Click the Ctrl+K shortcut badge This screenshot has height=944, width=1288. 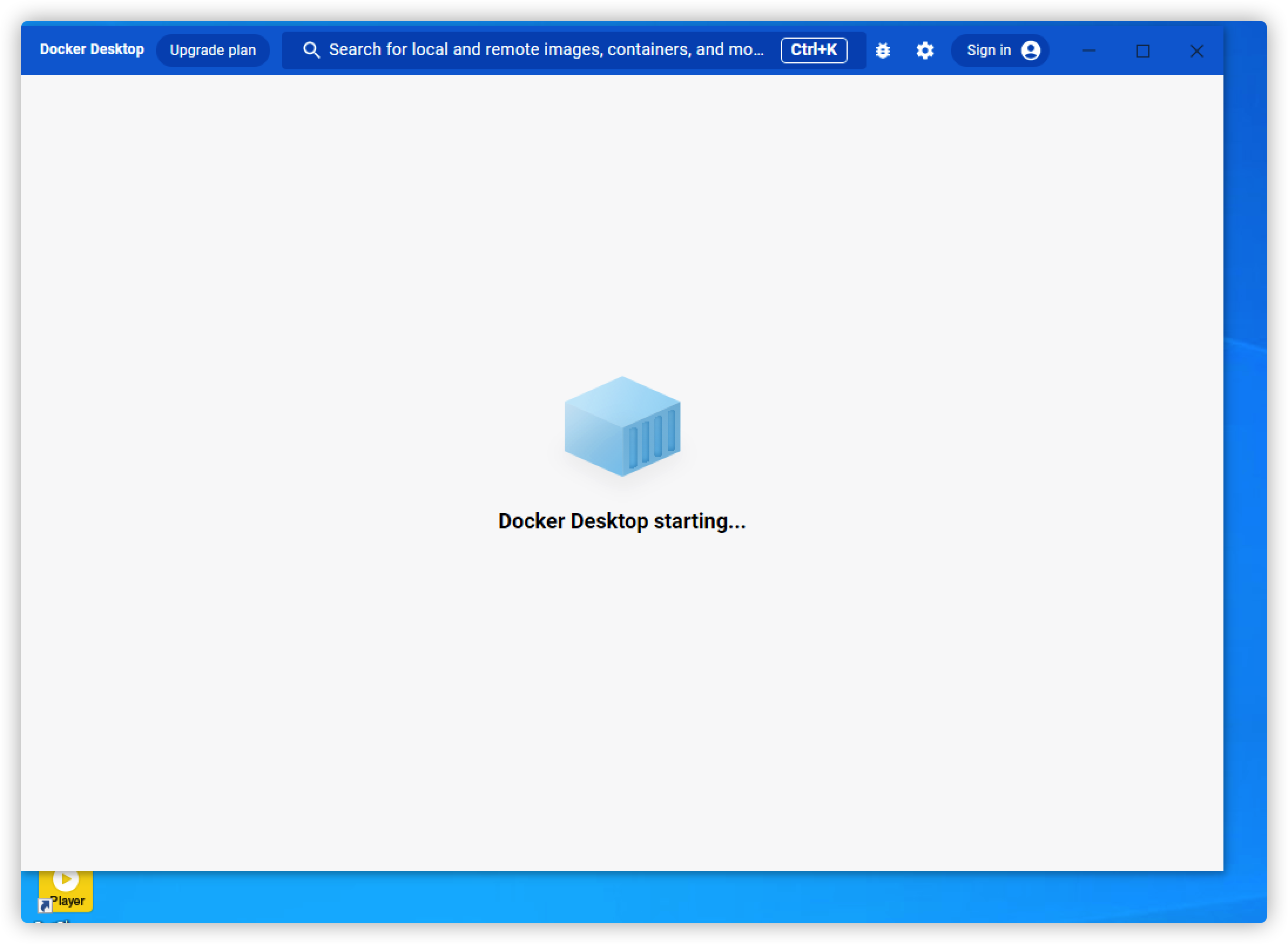814,50
